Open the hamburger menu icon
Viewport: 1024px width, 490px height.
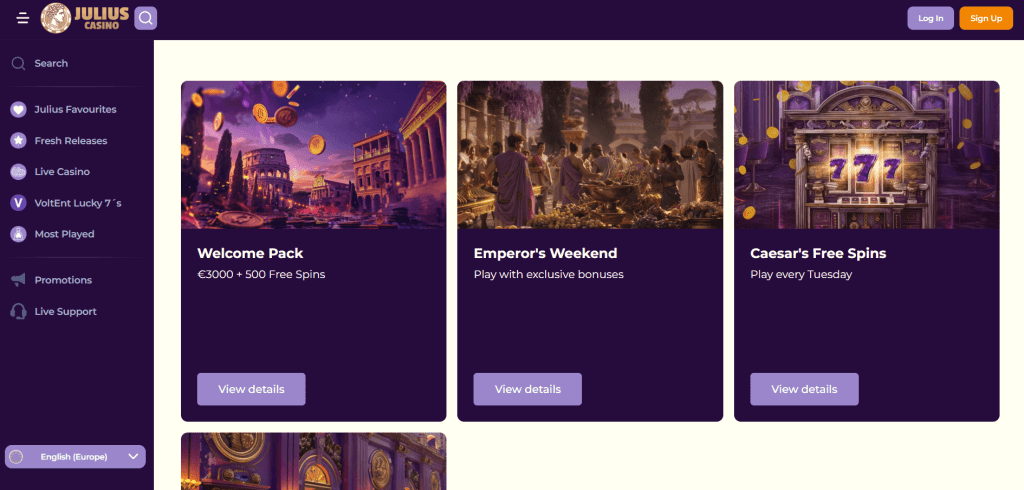(23, 18)
